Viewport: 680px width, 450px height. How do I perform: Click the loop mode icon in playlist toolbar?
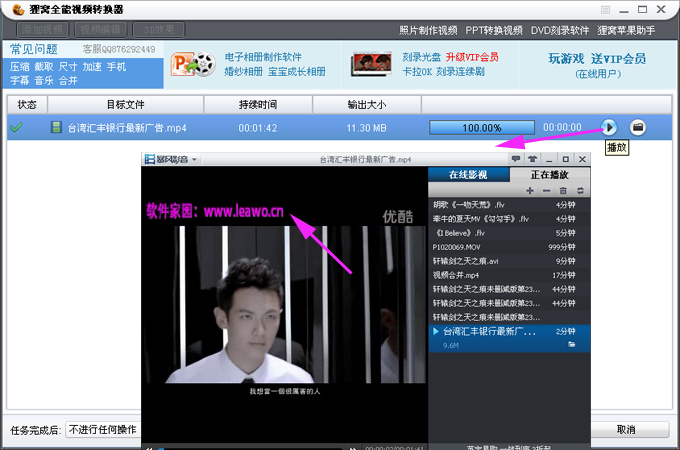pyautogui.click(x=580, y=190)
